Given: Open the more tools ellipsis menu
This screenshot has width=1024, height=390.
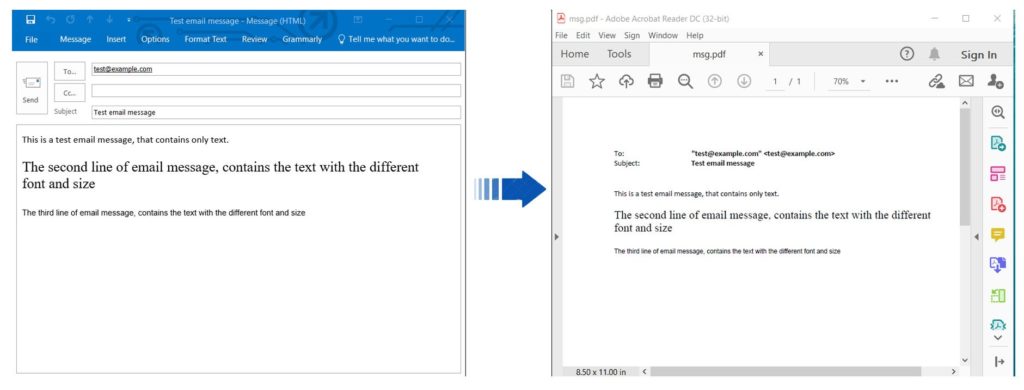Looking at the screenshot, I should (891, 81).
